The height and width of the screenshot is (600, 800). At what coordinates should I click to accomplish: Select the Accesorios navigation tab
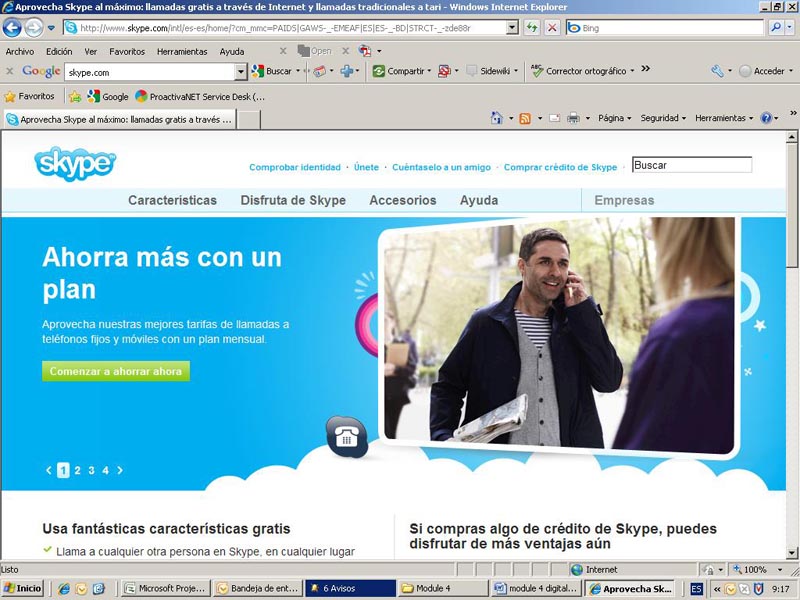(x=403, y=201)
